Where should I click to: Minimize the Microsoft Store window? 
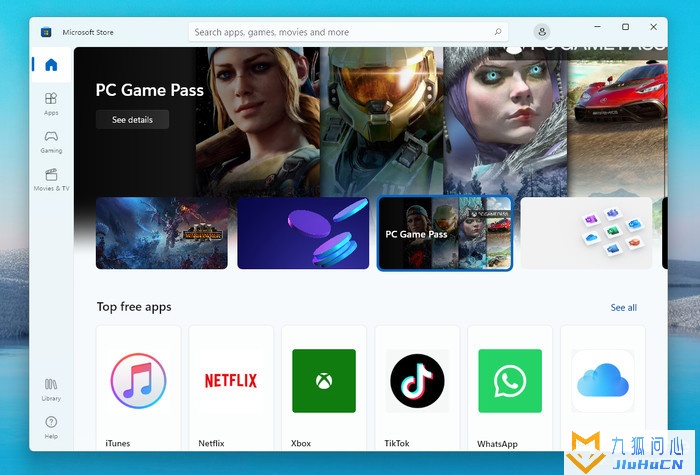coord(597,27)
